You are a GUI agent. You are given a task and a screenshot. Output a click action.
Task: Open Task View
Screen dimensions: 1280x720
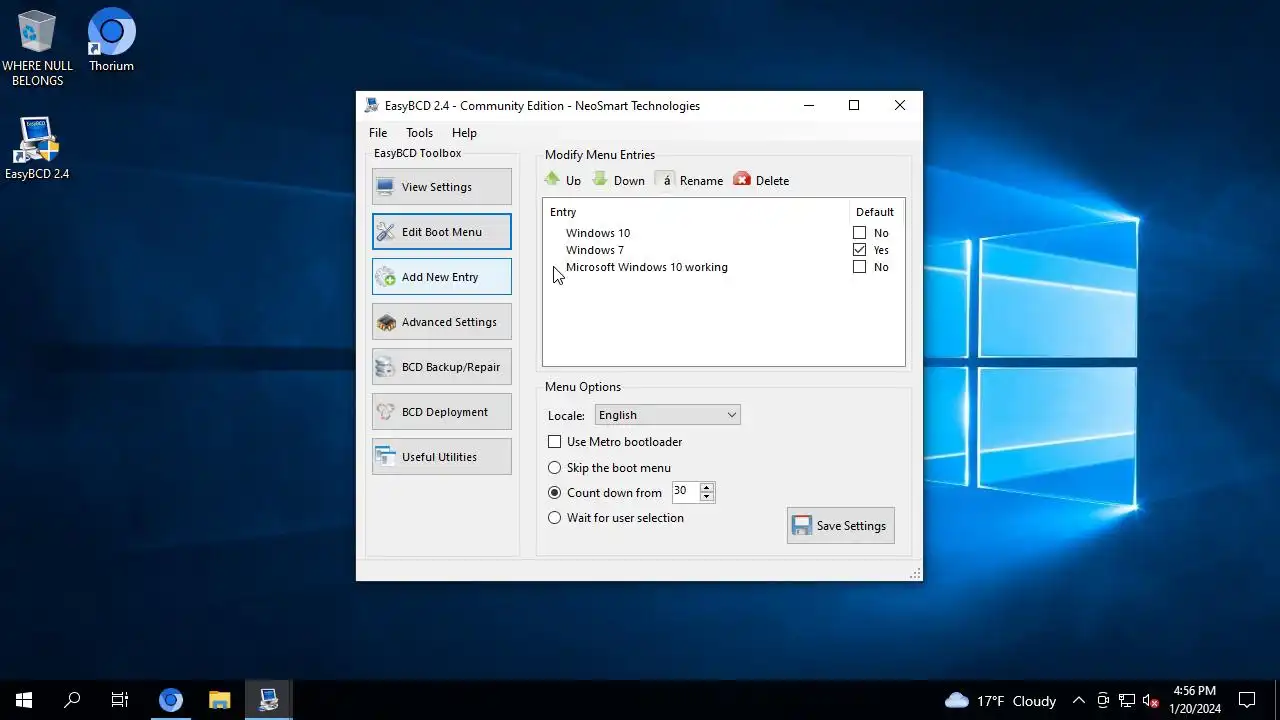pos(120,700)
